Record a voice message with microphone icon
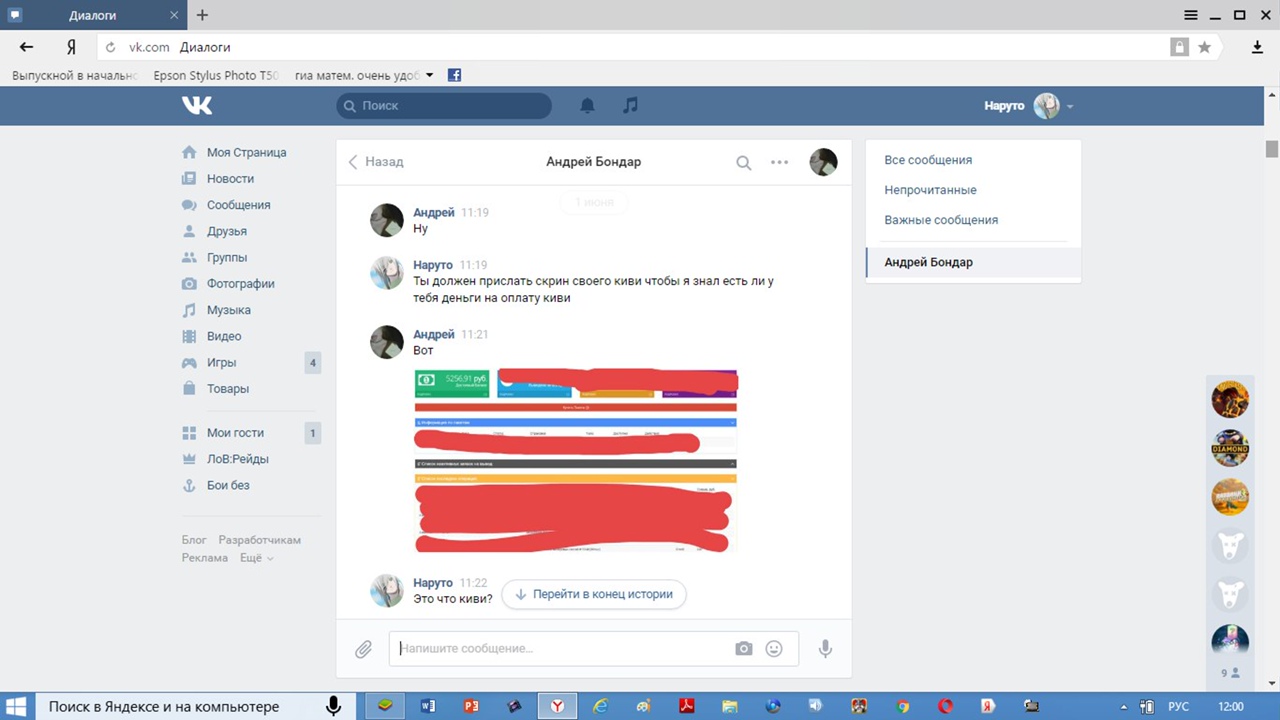 click(x=825, y=648)
